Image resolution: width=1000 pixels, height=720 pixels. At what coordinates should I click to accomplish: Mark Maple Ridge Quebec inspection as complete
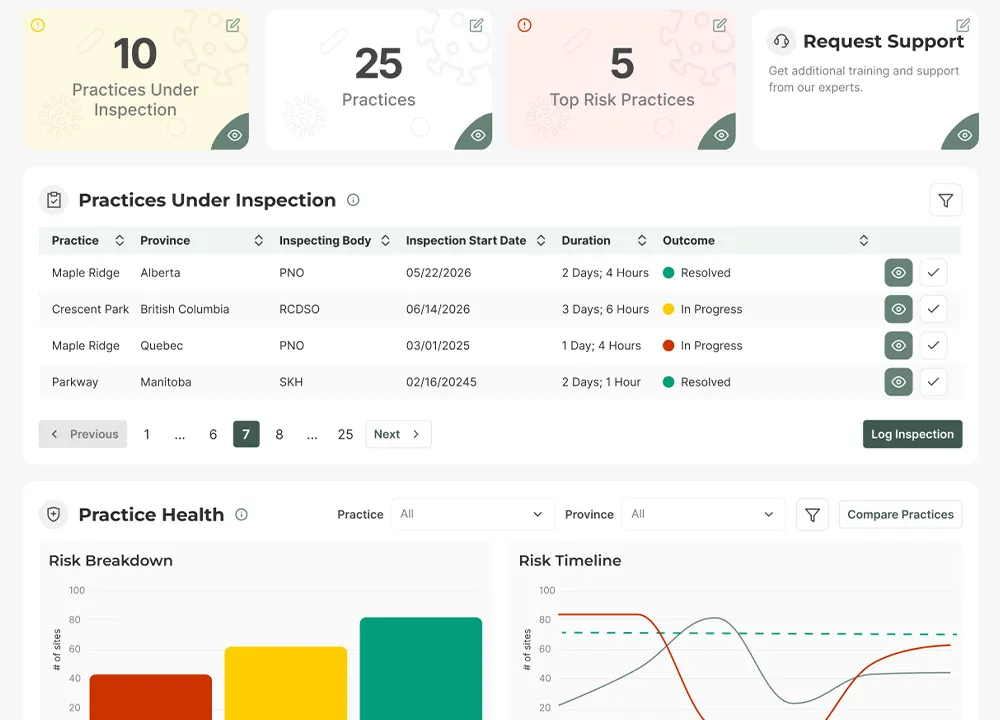coord(933,346)
